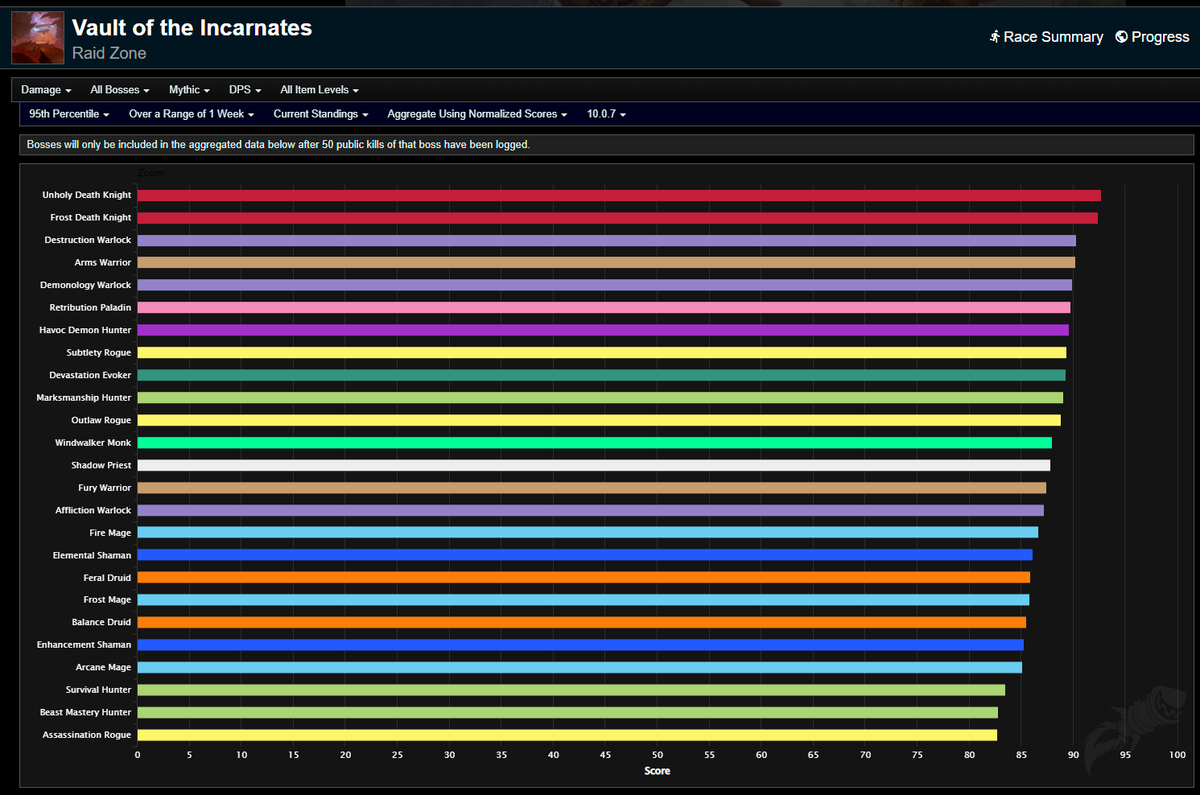Click the running-figure icon beside Race Summary
Viewport: 1200px width, 795px height.
click(x=995, y=37)
